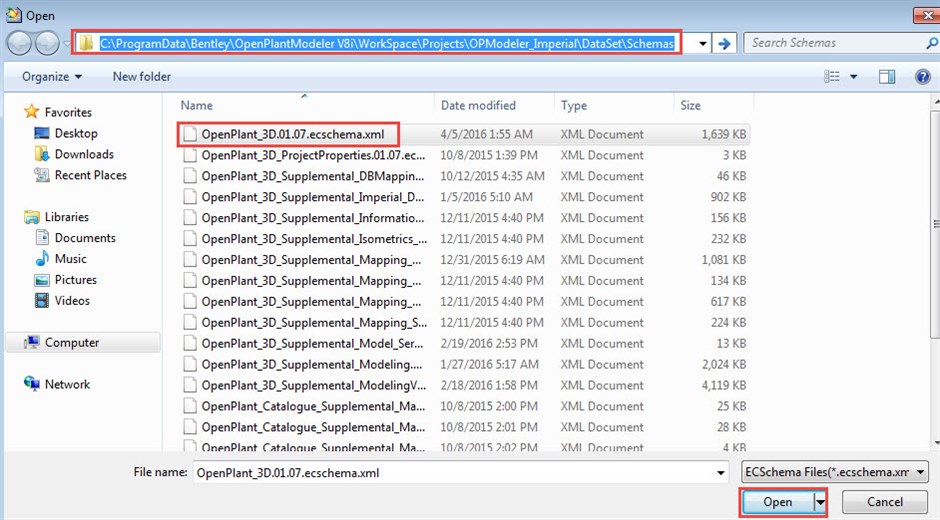Select Desktop in Favorites

click(76, 133)
